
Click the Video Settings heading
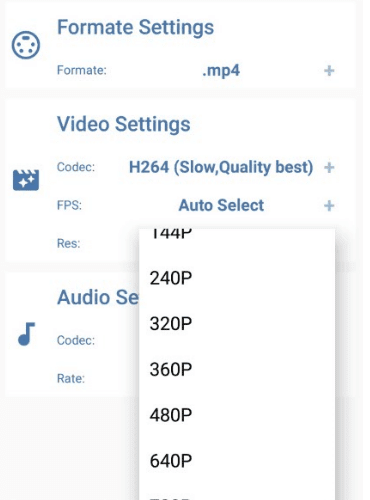pos(124,124)
